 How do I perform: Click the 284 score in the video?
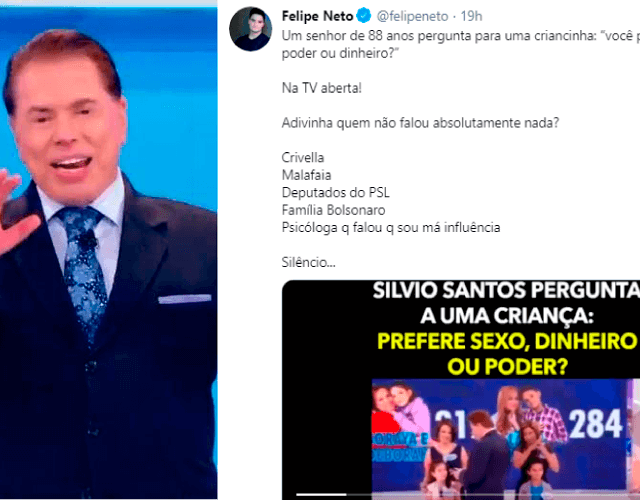tap(596, 424)
